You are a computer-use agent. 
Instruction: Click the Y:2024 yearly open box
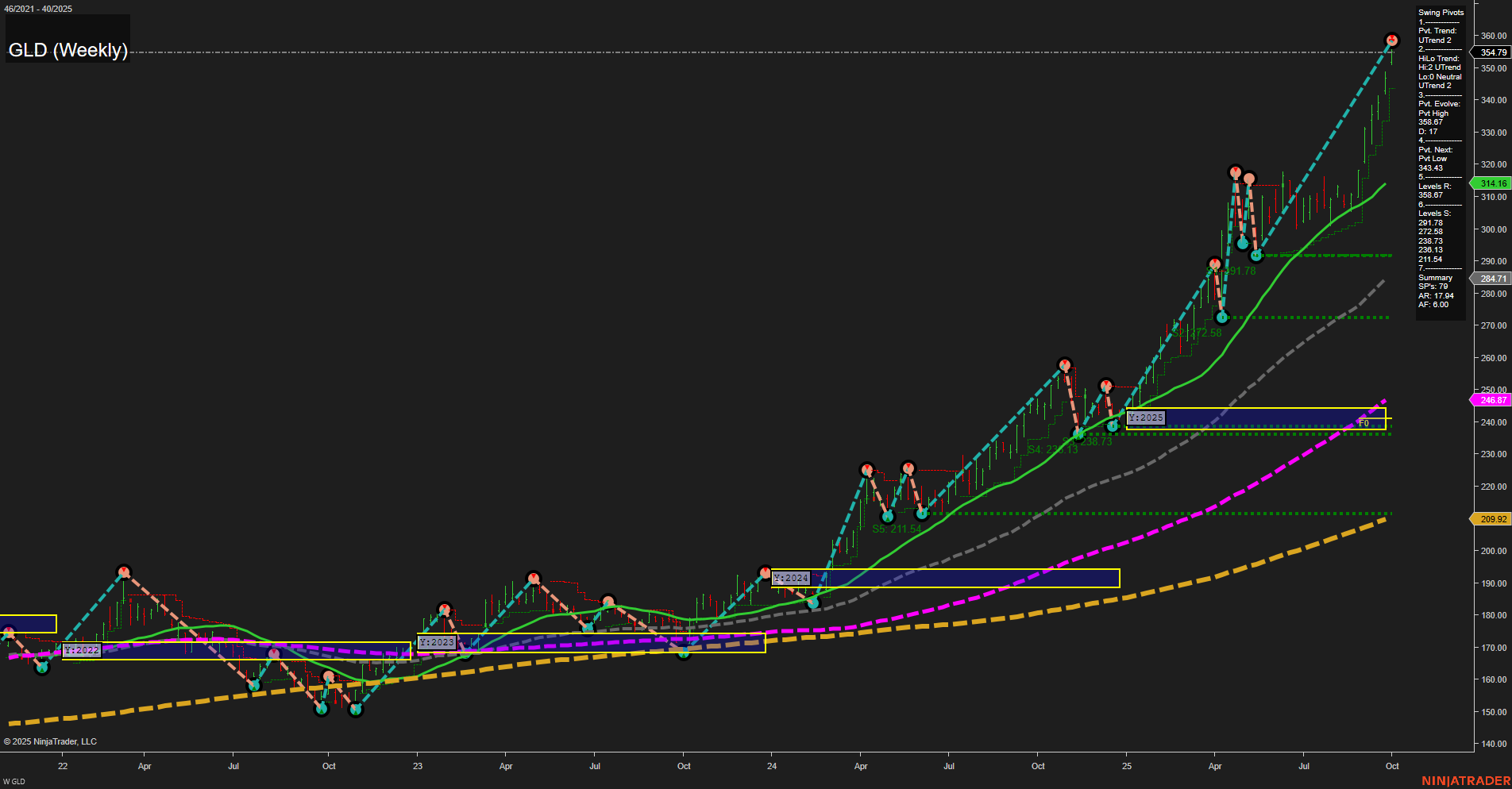point(791,578)
